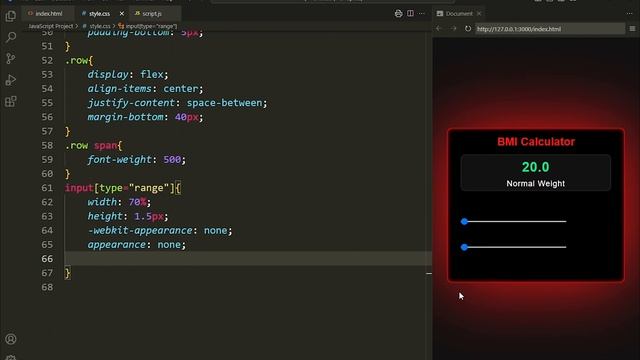
Task: Click line number 52
Action: (x=47, y=60)
